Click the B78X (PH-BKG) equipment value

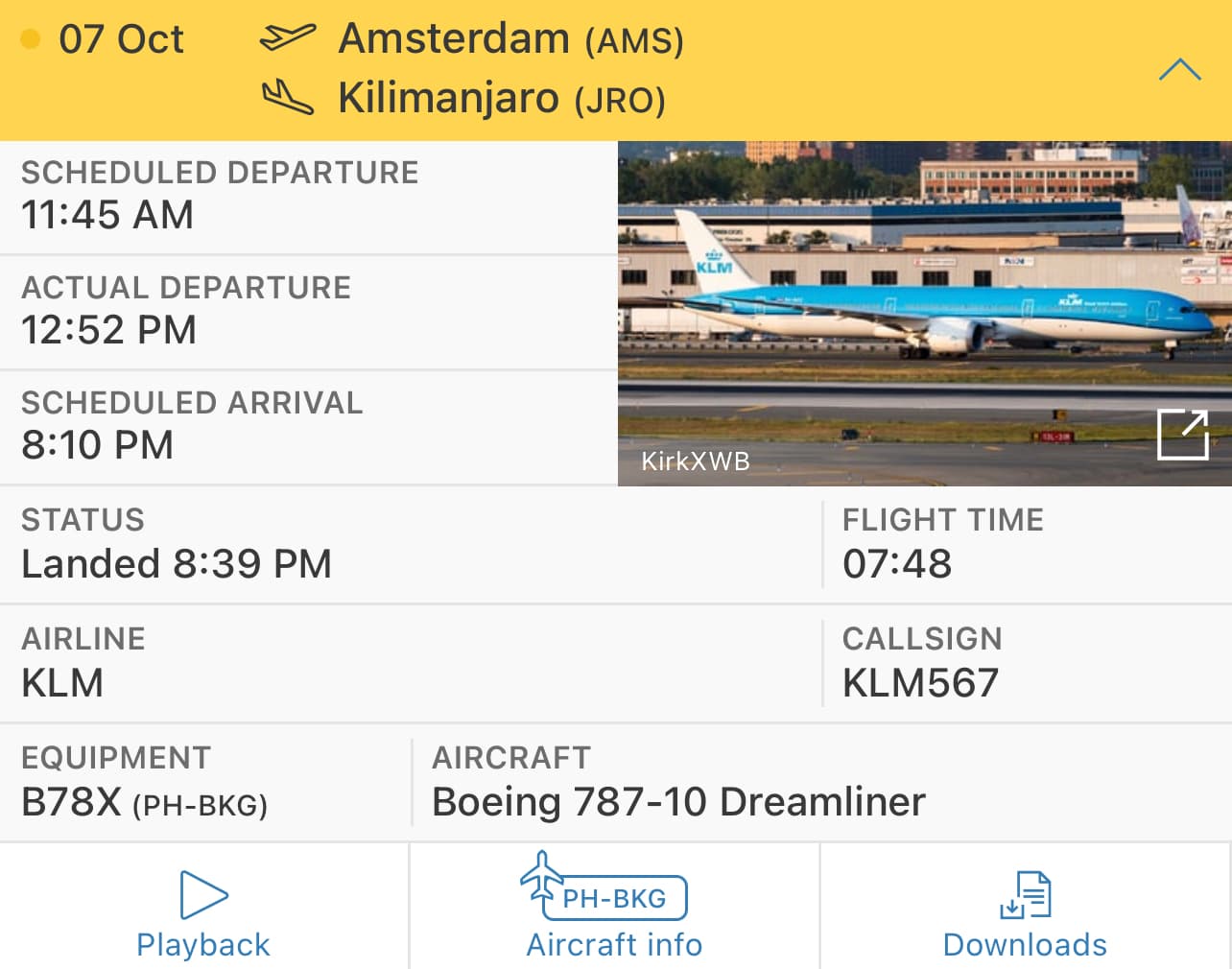pos(144,802)
